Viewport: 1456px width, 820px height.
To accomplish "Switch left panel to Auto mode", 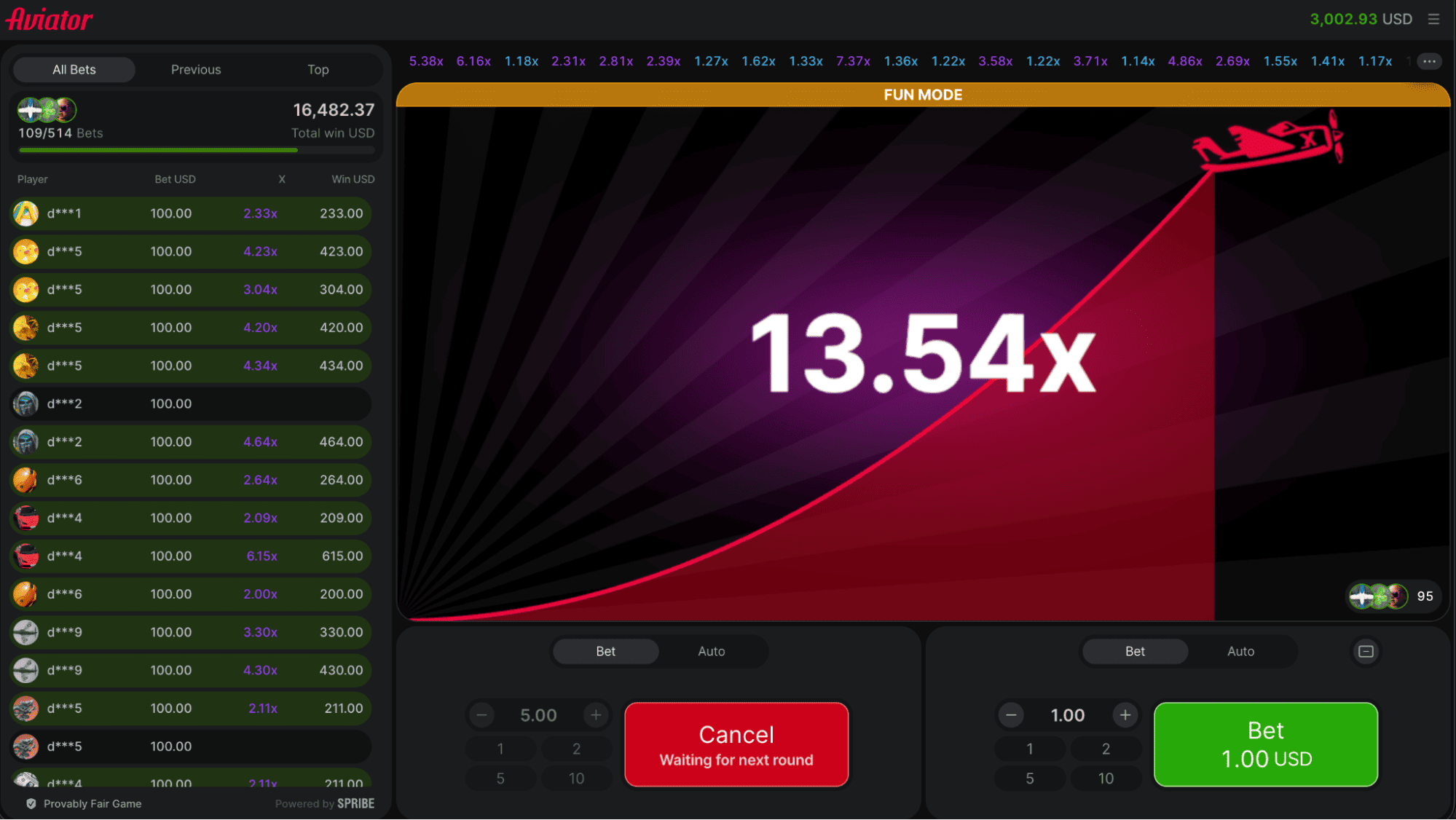I will (x=711, y=651).
